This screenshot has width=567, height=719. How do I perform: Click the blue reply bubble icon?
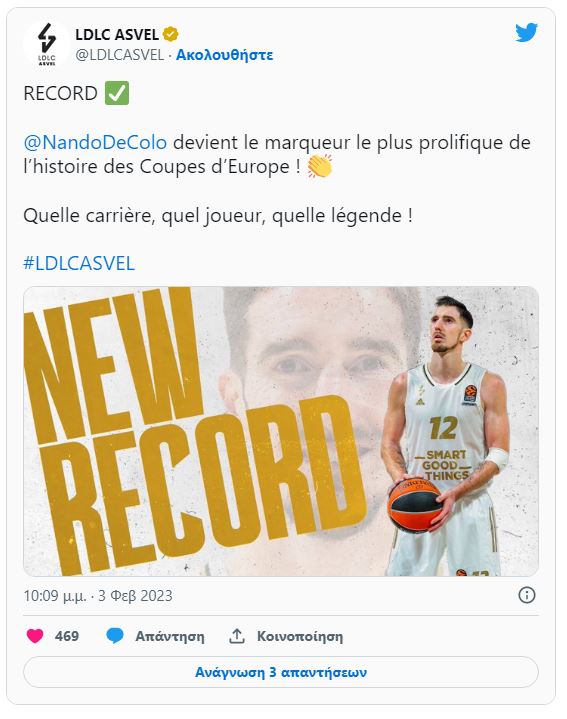(x=115, y=636)
